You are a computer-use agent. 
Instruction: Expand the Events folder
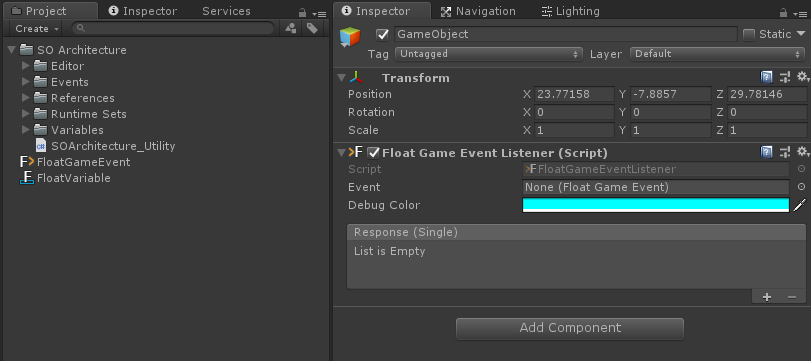(x=25, y=82)
